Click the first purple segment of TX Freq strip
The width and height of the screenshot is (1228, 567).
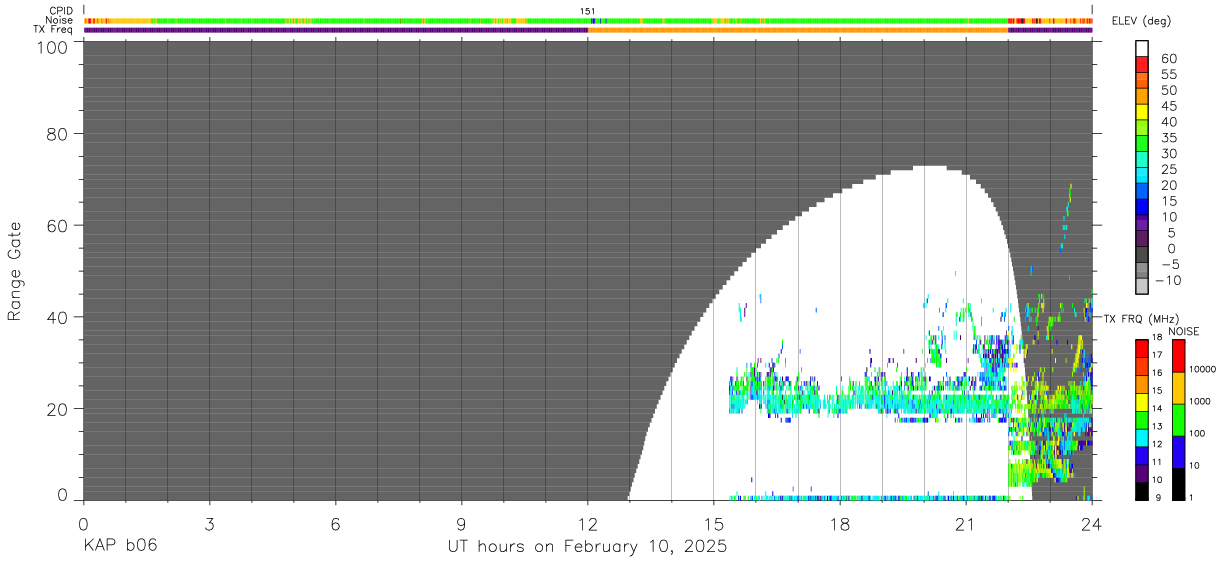[336, 30]
